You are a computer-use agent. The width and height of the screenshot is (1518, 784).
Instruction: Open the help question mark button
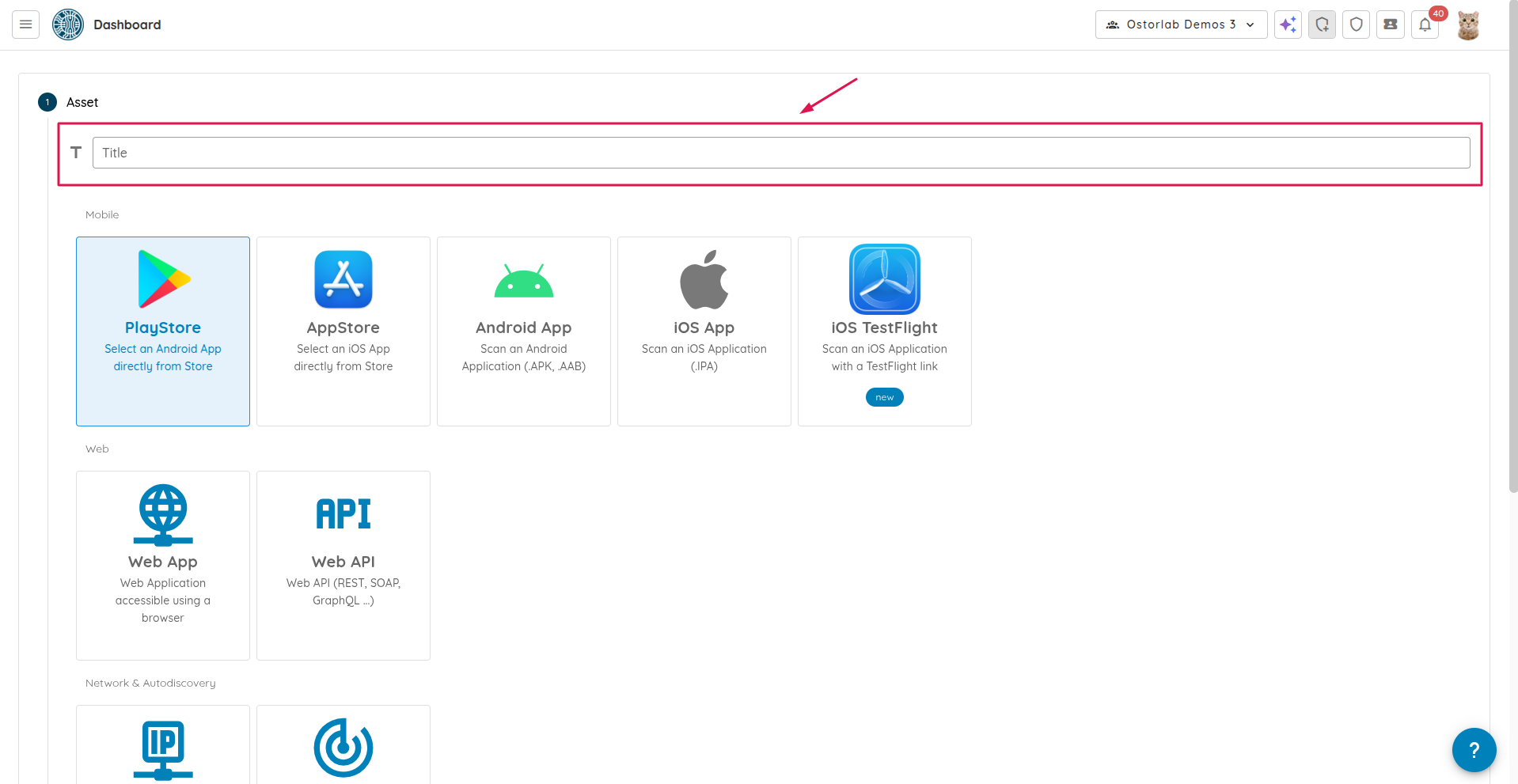click(x=1474, y=749)
